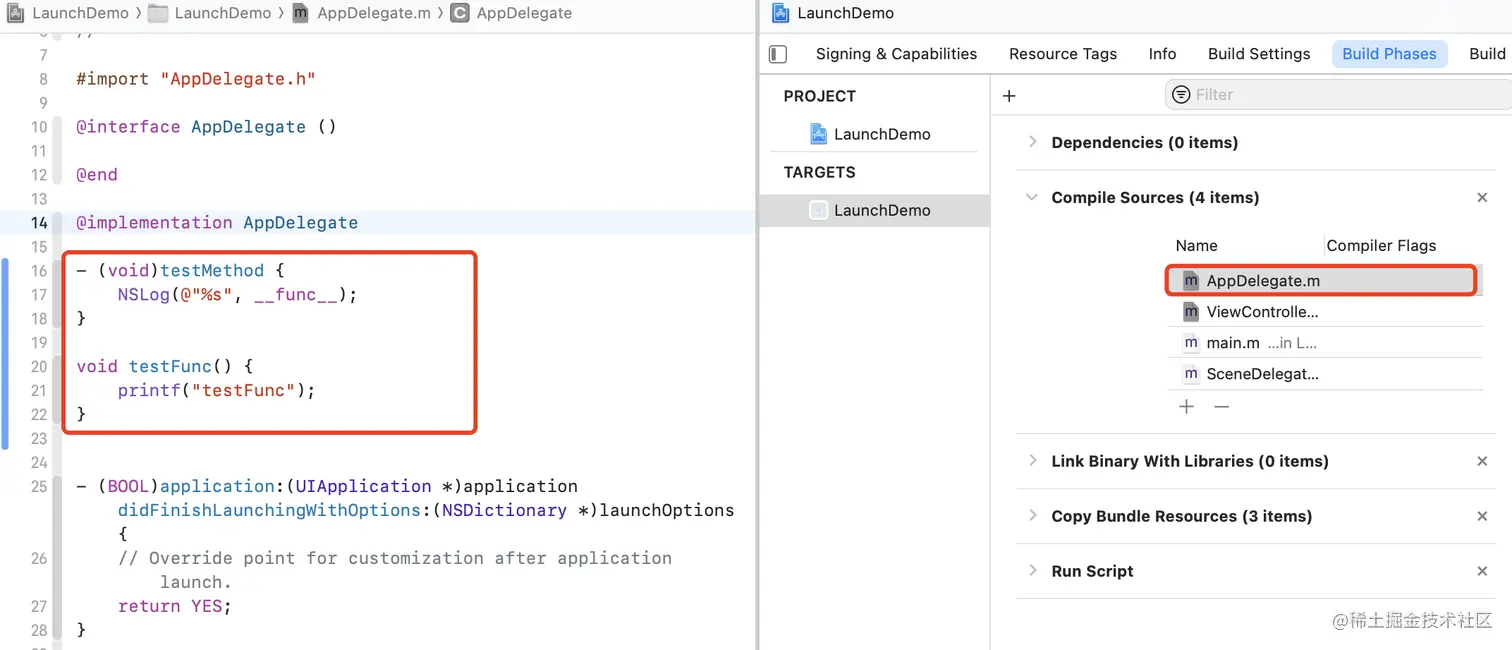The height and width of the screenshot is (650, 1512).
Task: Click the Dependencies (0 items) title
Action: [1144, 142]
